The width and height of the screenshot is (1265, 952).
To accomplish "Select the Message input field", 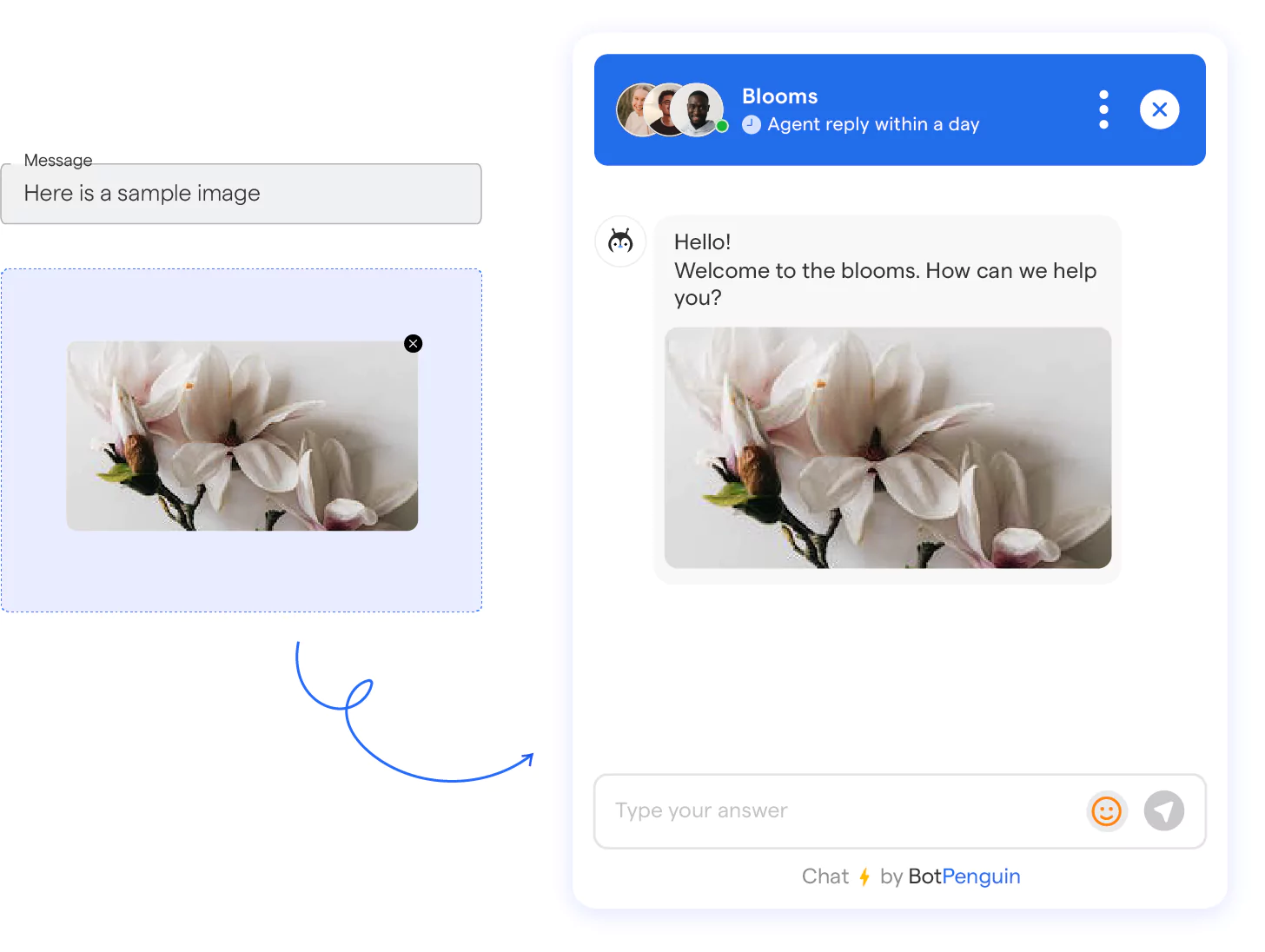I will pos(242,193).
